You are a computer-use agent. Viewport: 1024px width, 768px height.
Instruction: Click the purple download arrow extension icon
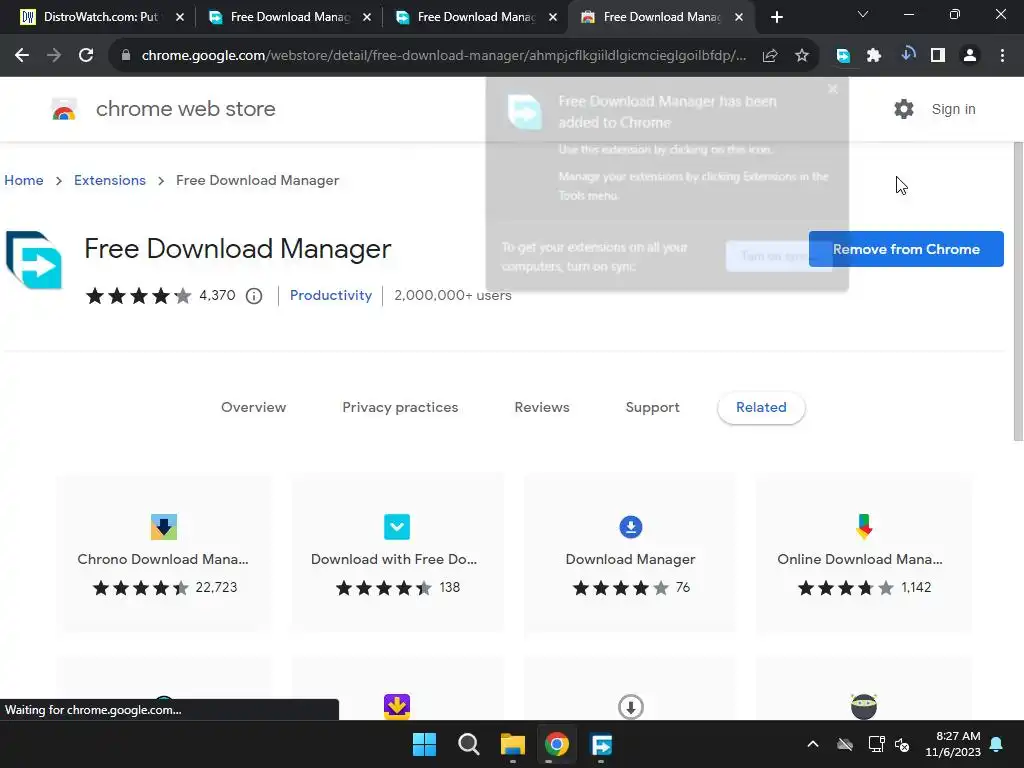pyautogui.click(x=397, y=706)
